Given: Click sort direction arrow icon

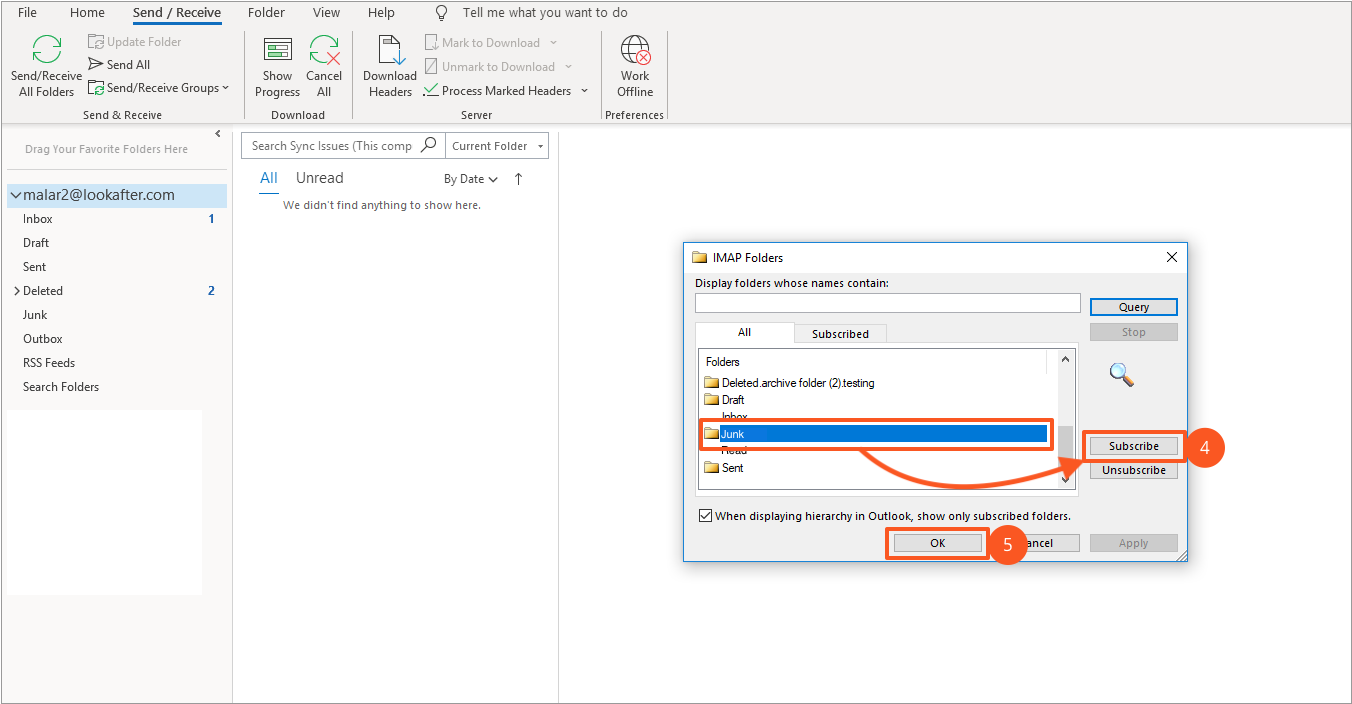Looking at the screenshot, I should 518,179.
